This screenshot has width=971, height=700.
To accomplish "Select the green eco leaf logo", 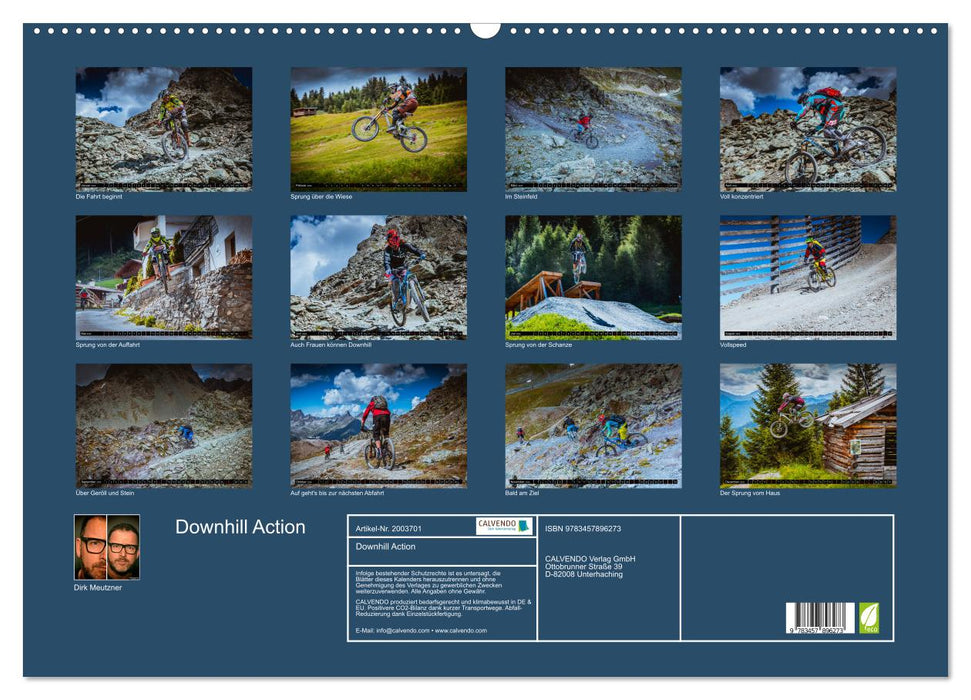I will (867, 617).
